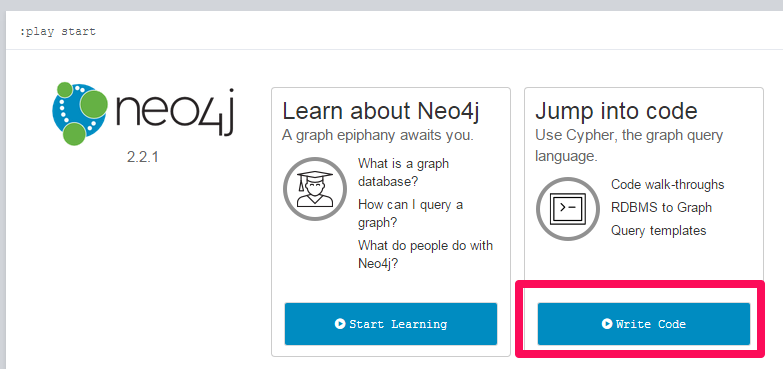Click the Neo4j globe logo icon
783x369 pixels.
tap(80, 113)
